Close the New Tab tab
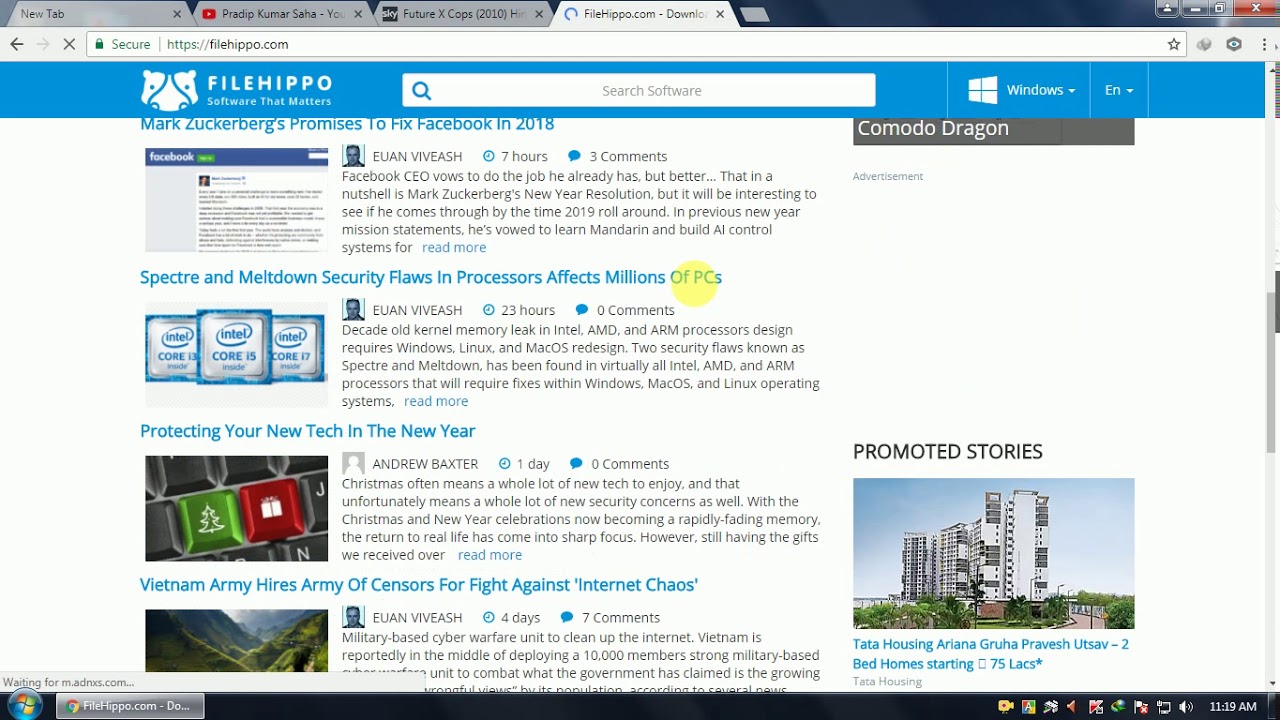The height and width of the screenshot is (720, 1280). tap(178, 14)
